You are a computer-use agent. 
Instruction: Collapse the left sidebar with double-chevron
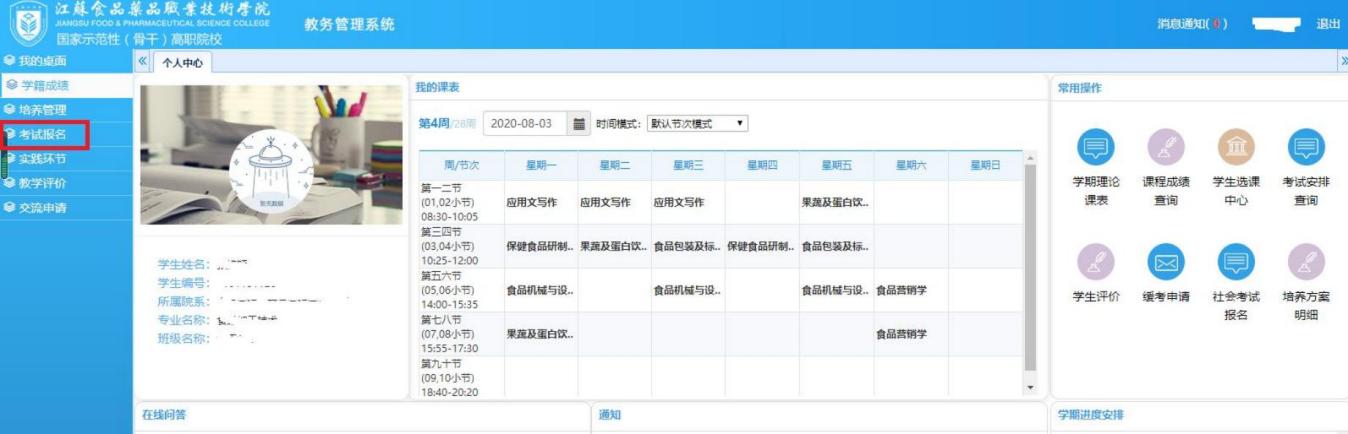pos(141,63)
